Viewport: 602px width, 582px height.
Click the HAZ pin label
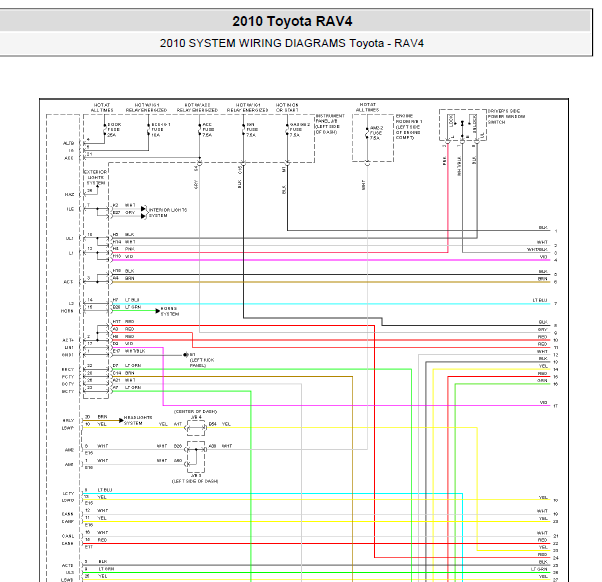pos(69,195)
